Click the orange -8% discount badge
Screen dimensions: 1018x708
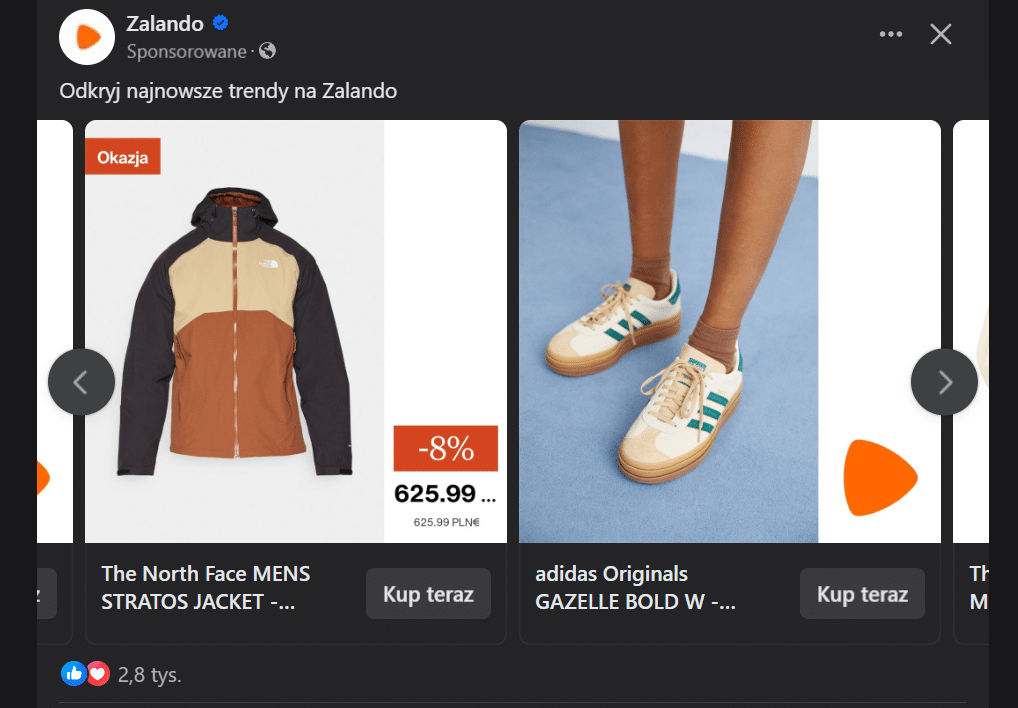point(445,448)
